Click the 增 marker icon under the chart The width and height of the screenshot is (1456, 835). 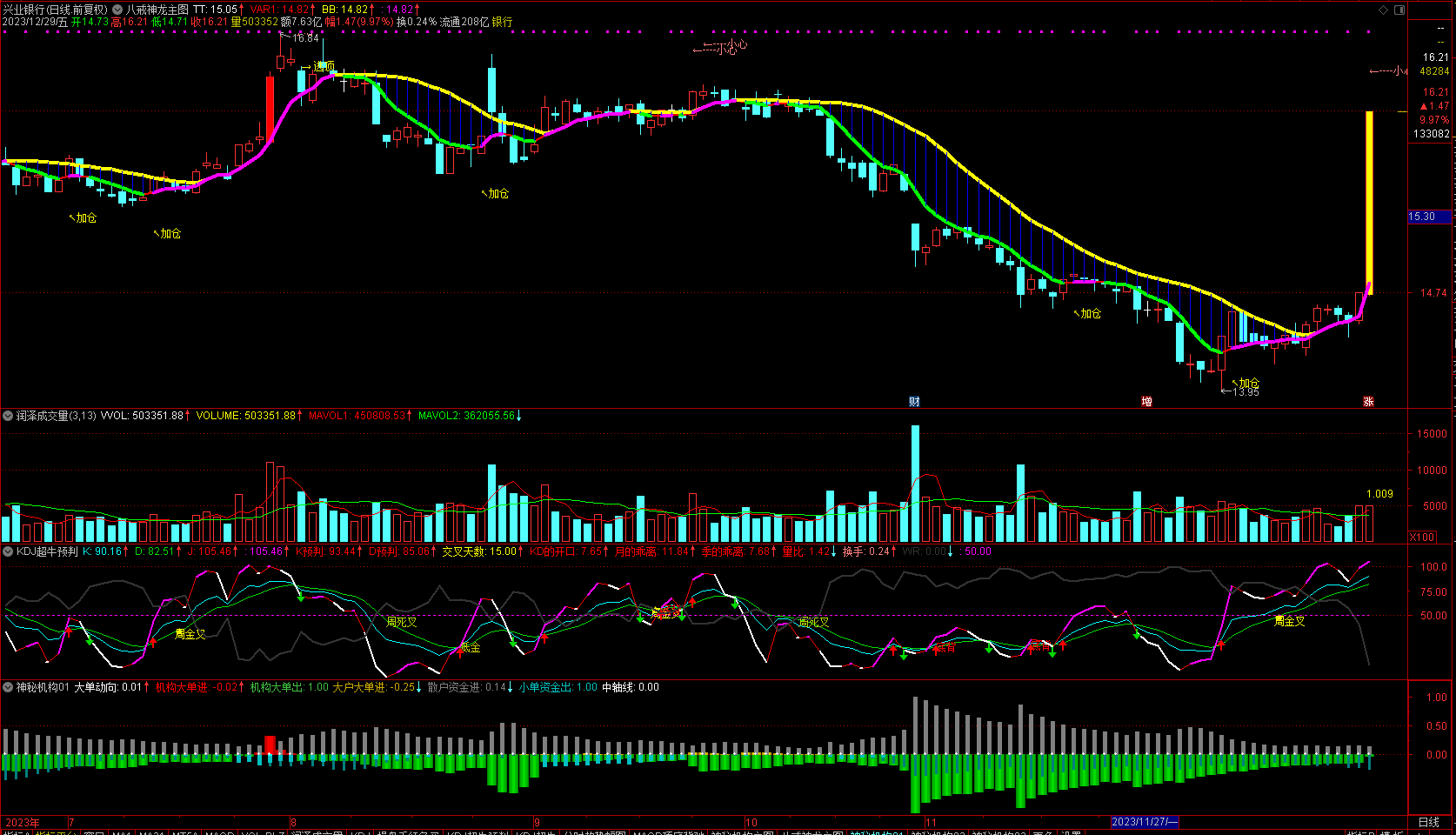coord(1146,402)
